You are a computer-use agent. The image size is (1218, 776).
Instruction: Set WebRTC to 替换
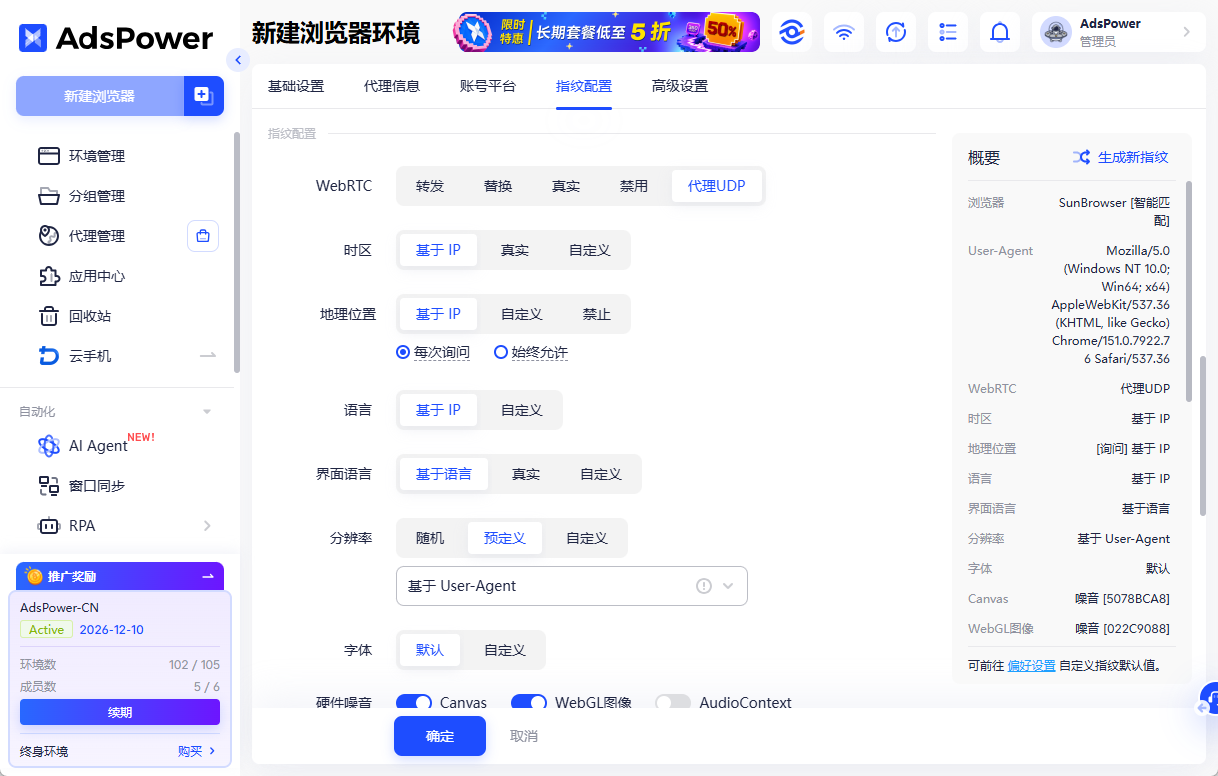498,186
